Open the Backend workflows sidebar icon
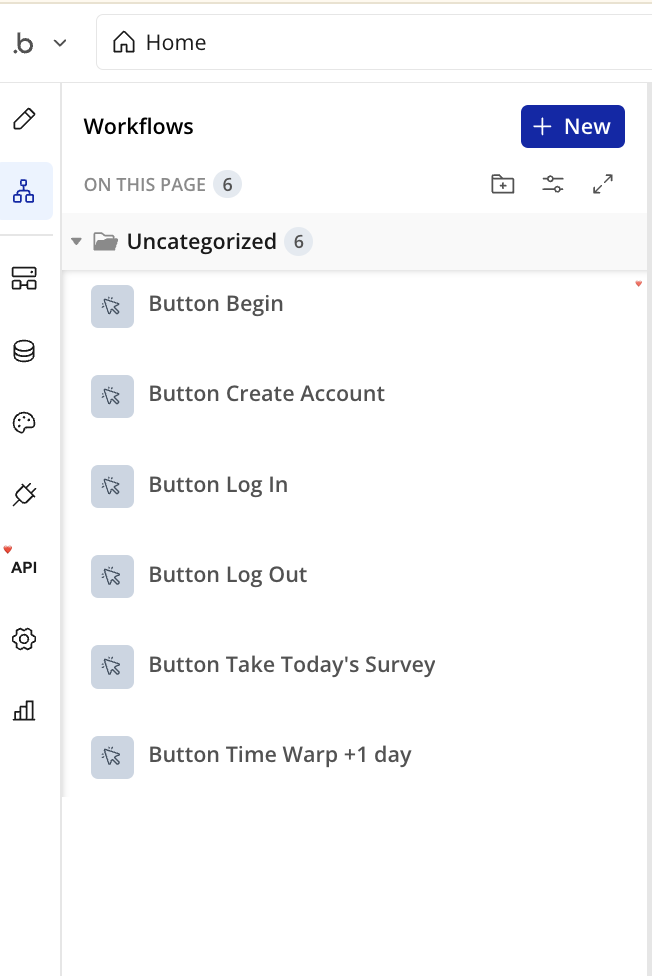Viewport: 652px width, 976px height. (x=24, y=278)
